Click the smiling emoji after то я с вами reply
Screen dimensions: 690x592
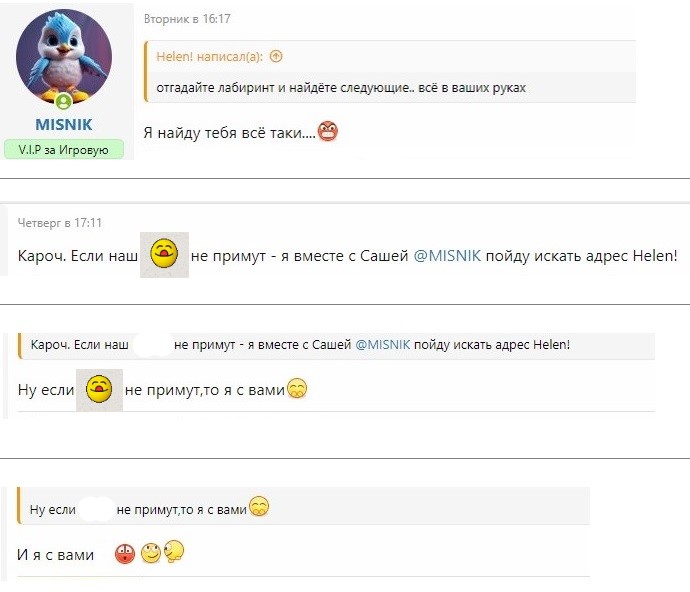point(296,390)
